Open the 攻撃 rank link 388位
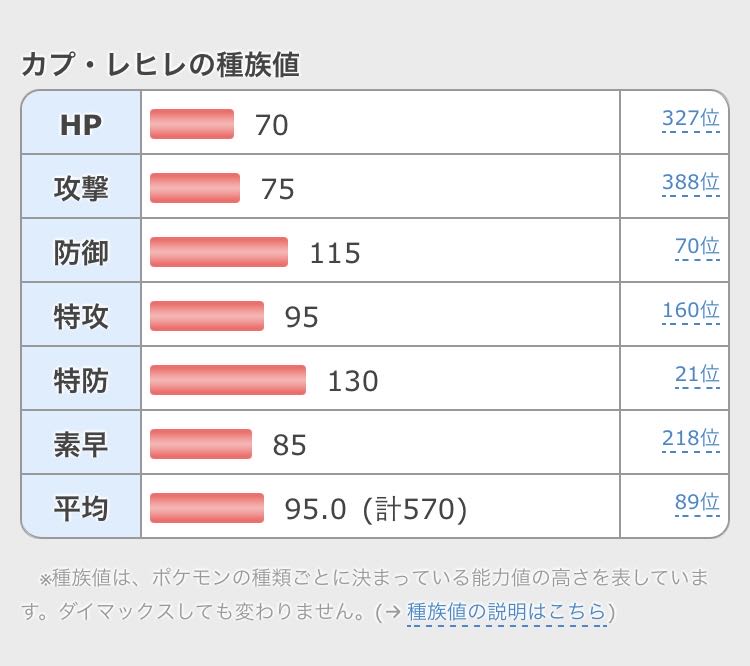Screen dimensions: 750x666 [690, 183]
